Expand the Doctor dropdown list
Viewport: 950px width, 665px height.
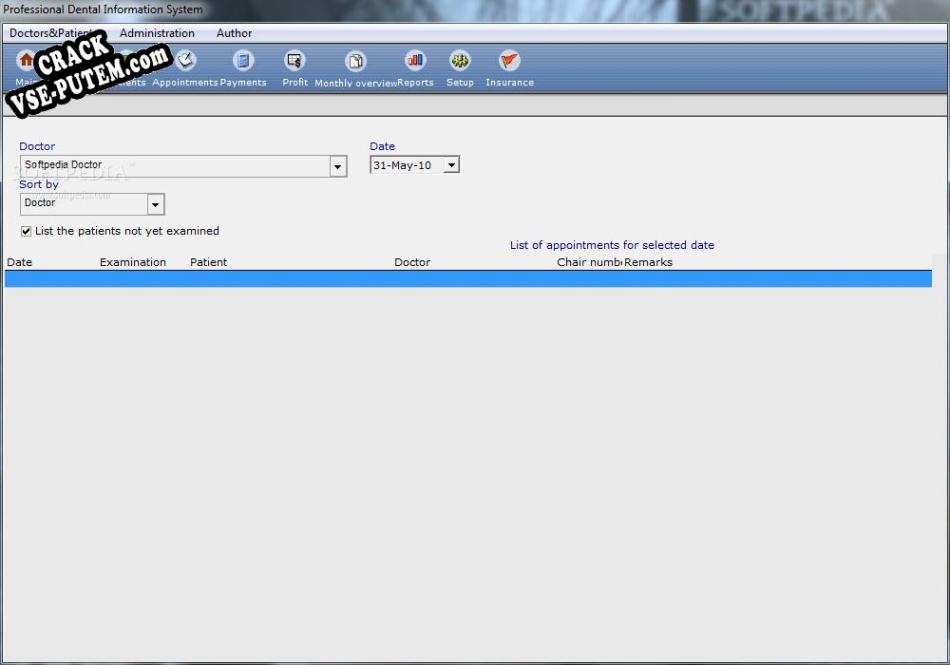338,167
